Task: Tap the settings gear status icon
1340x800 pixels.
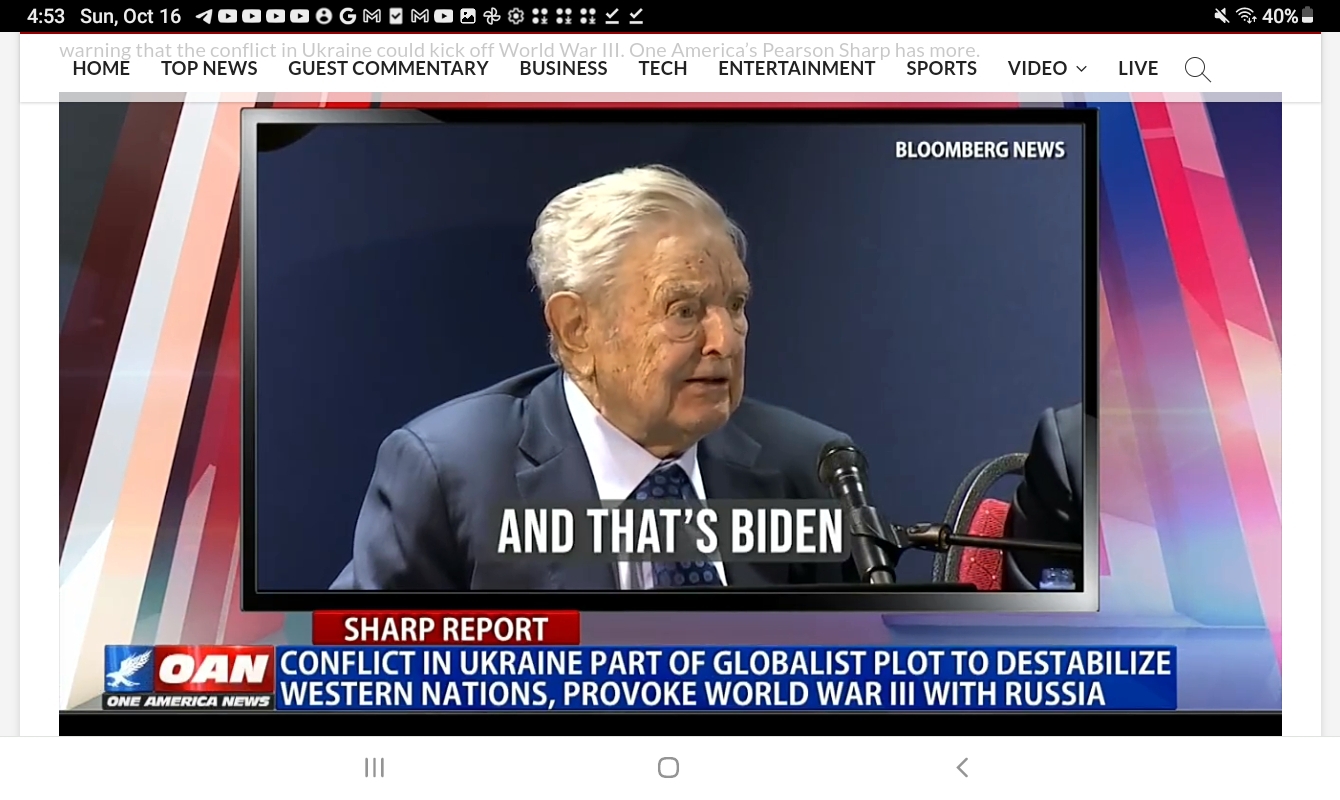Action: pos(516,16)
